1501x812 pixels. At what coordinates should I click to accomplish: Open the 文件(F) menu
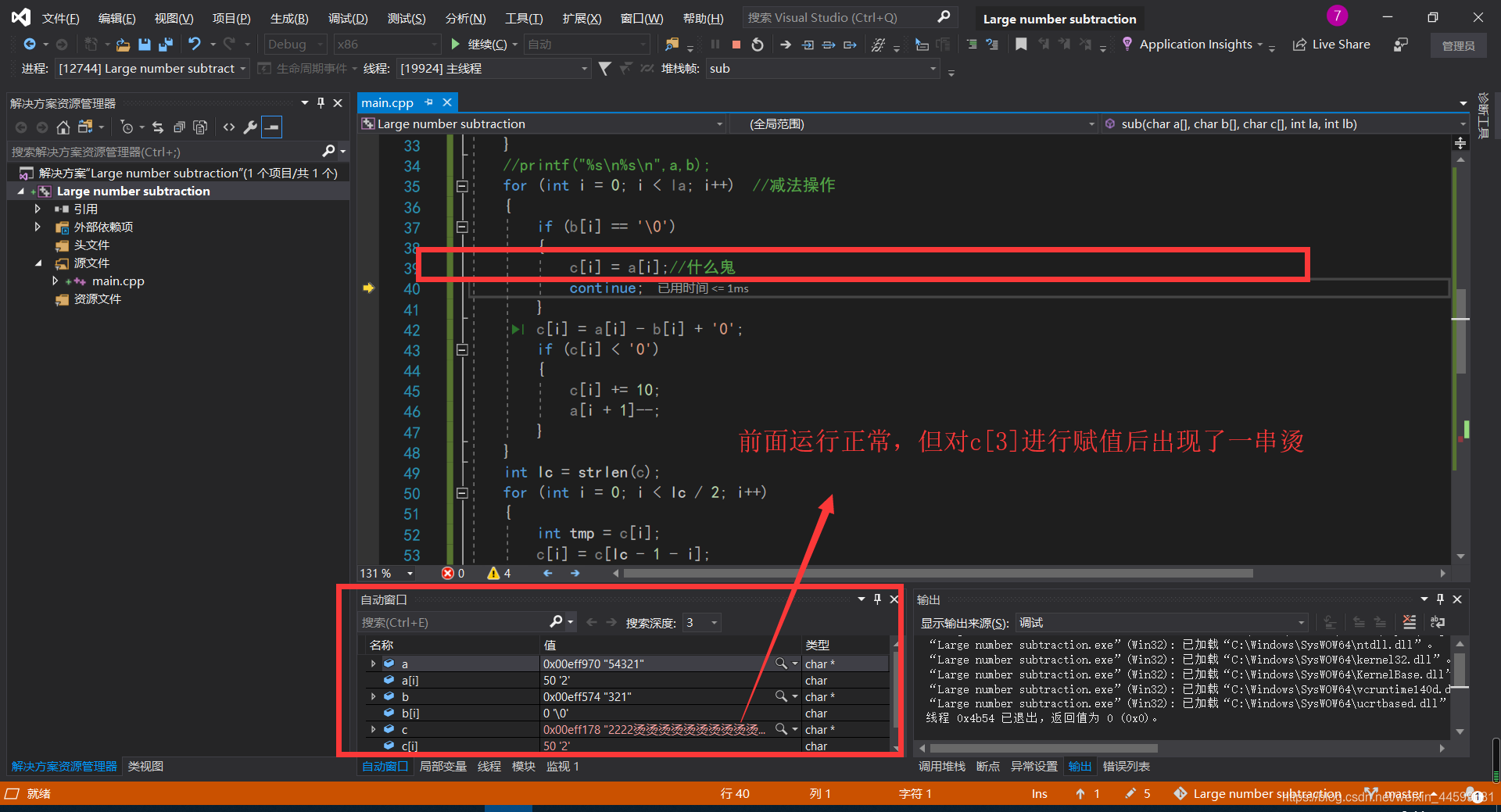[x=60, y=18]
